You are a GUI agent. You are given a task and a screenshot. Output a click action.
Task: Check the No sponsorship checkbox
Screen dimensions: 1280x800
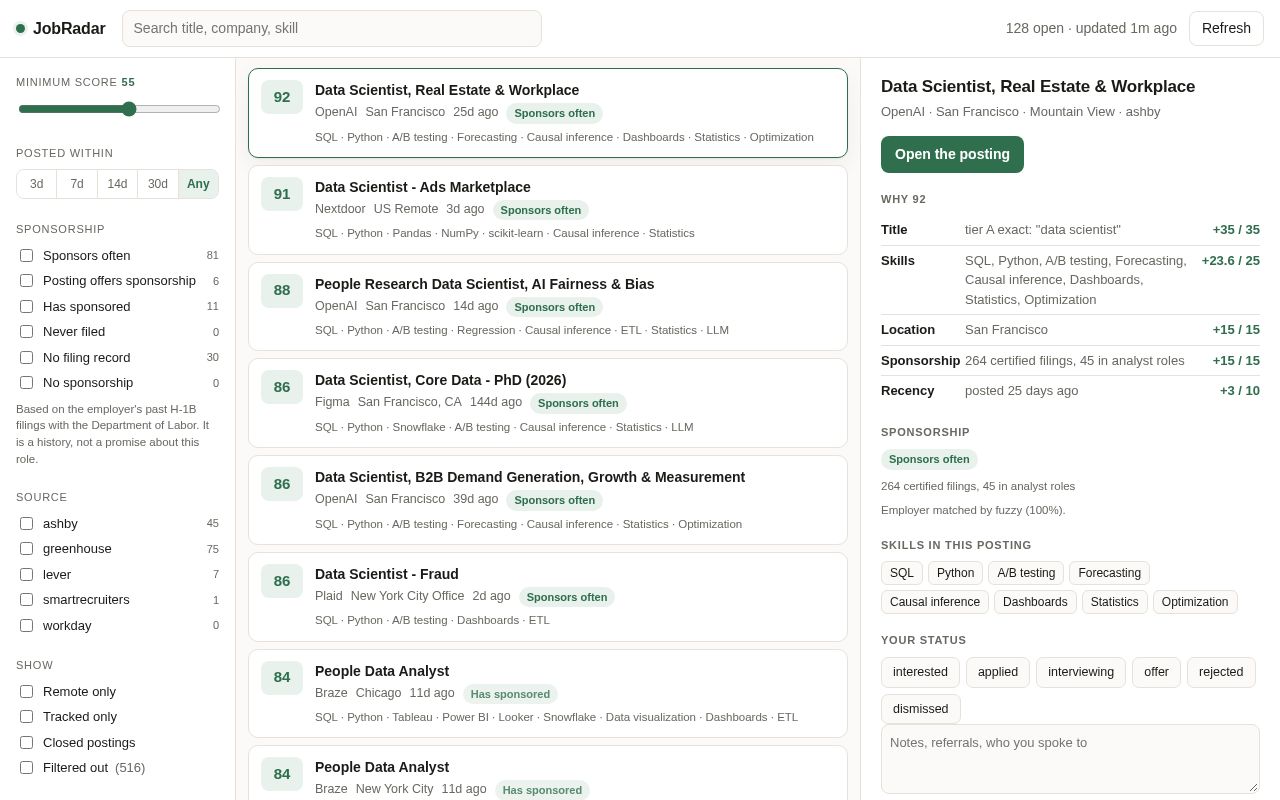26,383
